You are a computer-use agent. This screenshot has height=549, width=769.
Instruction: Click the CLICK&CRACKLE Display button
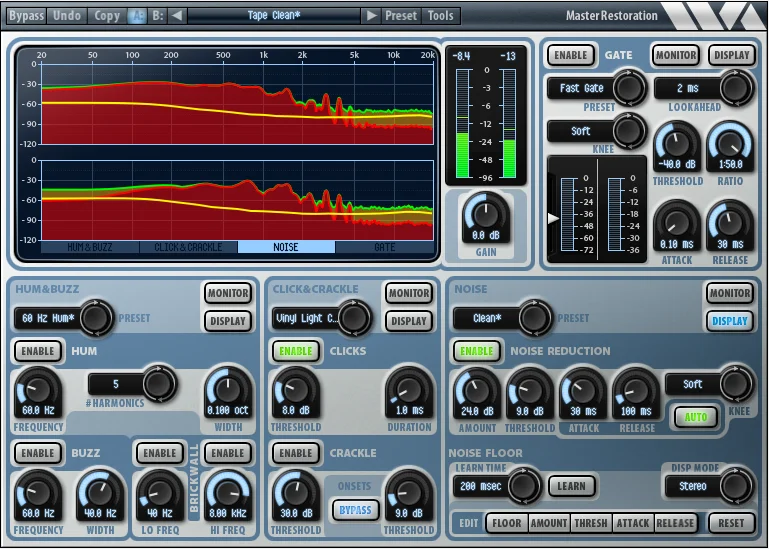(x=409, y=321)
